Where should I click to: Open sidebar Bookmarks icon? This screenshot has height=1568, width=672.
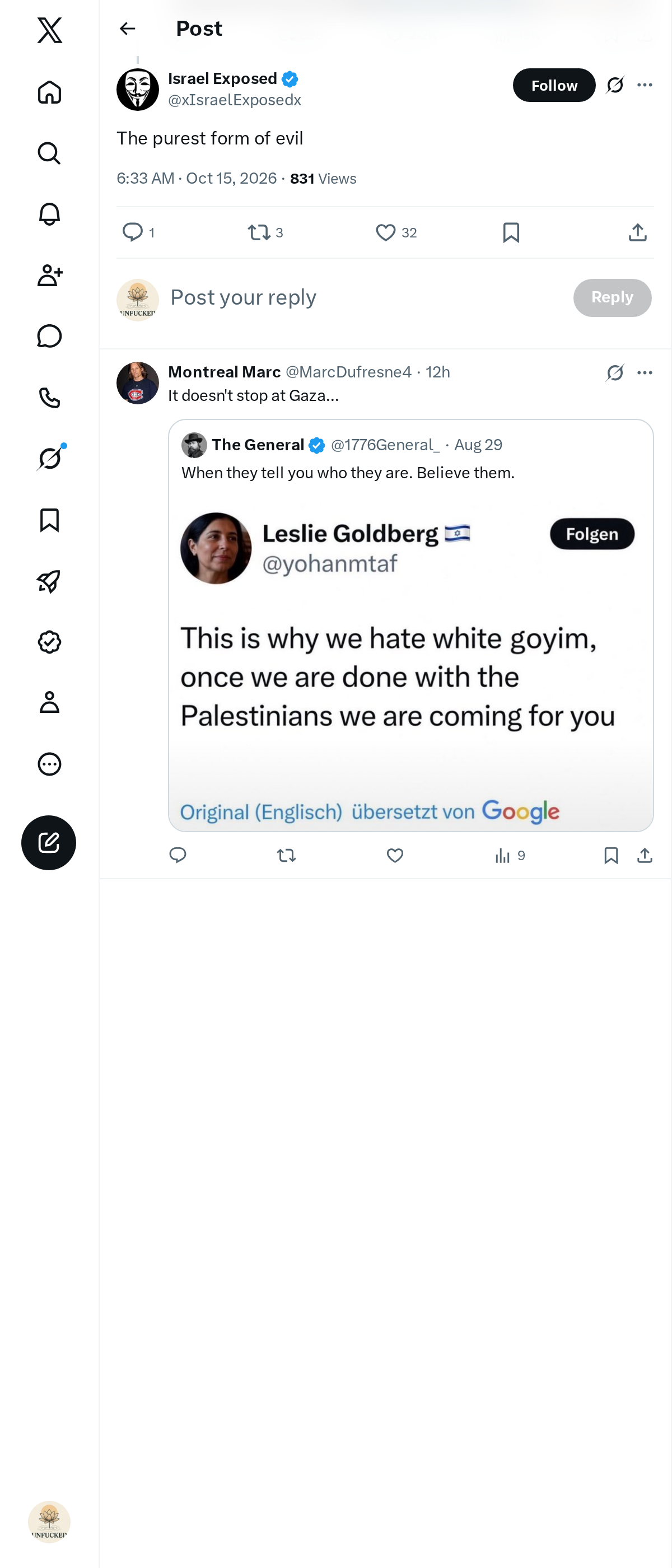point(49,520)
